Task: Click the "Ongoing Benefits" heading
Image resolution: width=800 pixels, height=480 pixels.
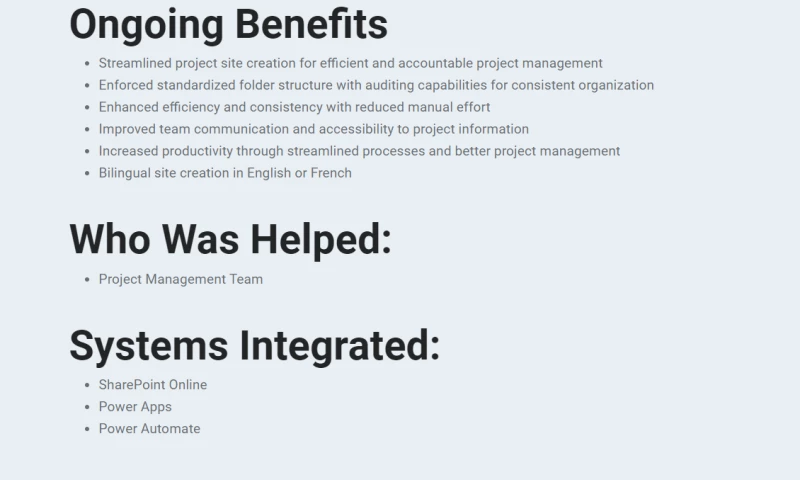Action: (x=228, y=24)
